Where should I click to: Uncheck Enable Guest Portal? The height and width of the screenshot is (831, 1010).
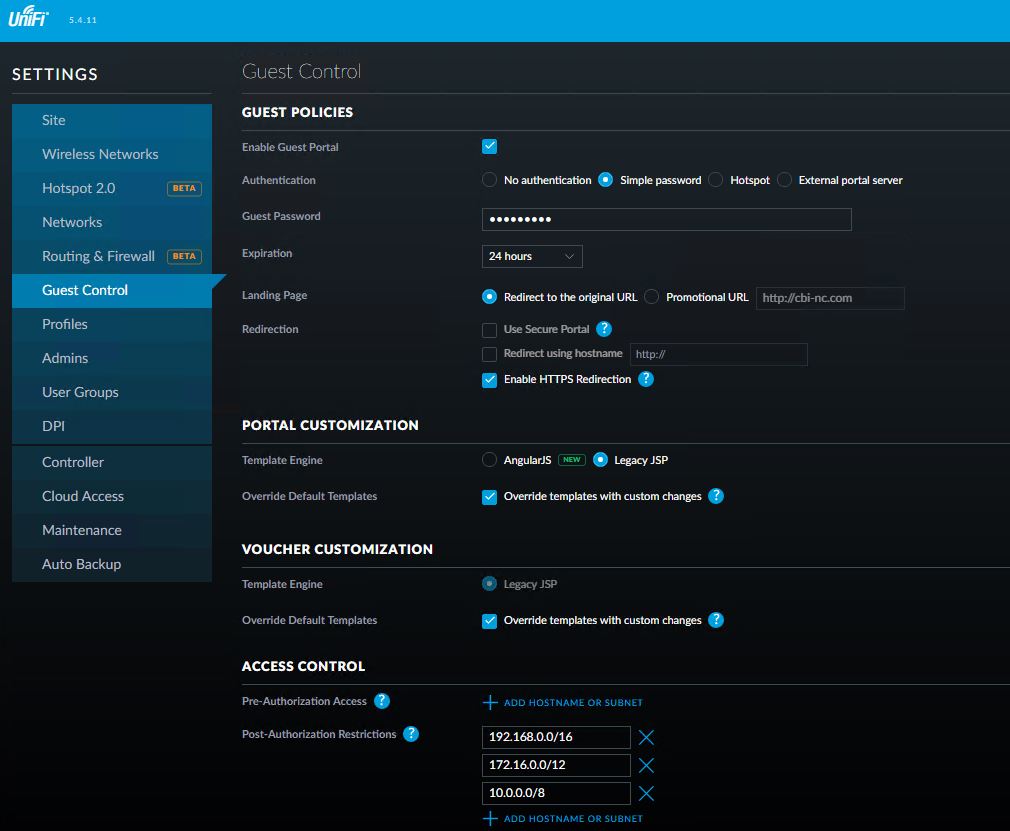(489, 146)
